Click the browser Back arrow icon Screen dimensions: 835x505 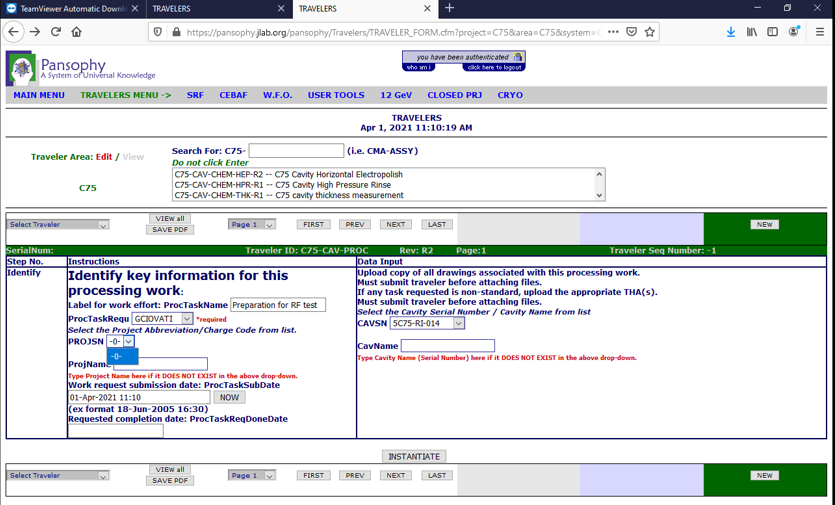tap(14, 32)
